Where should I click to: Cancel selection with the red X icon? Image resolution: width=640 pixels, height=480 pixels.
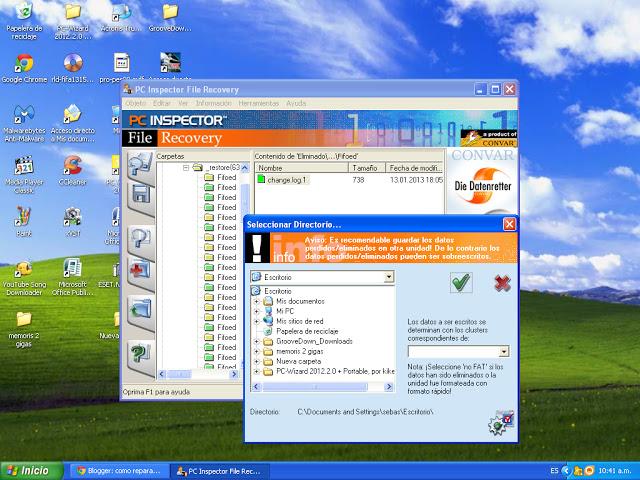(x=503, y=284)
